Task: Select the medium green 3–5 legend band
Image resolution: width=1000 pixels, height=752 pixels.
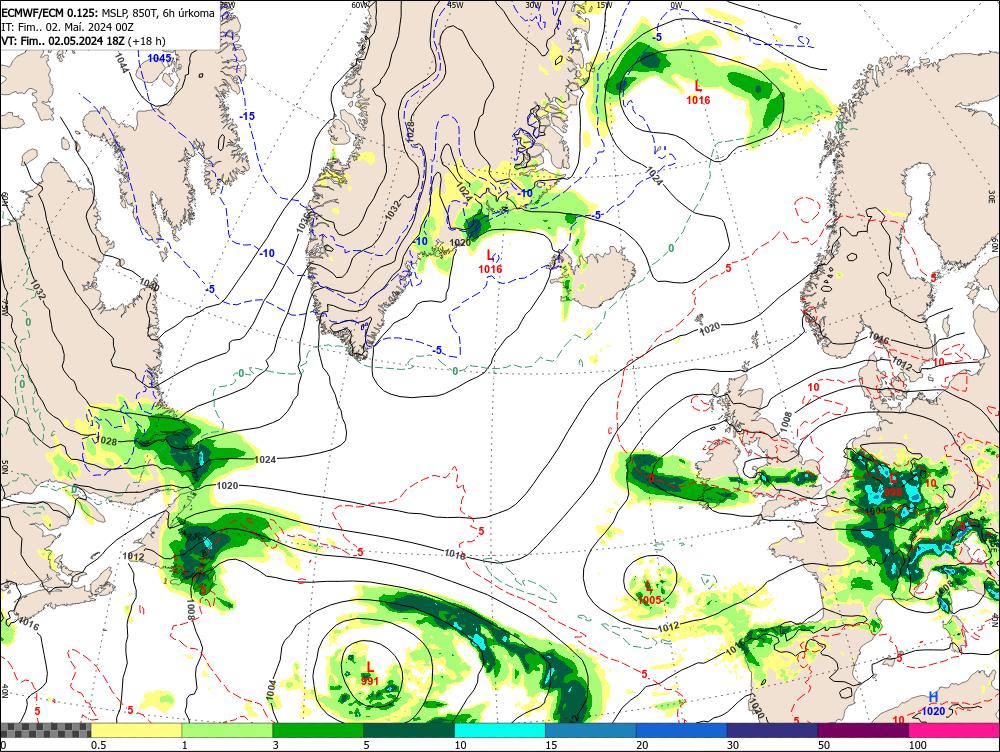Action: 318,730
